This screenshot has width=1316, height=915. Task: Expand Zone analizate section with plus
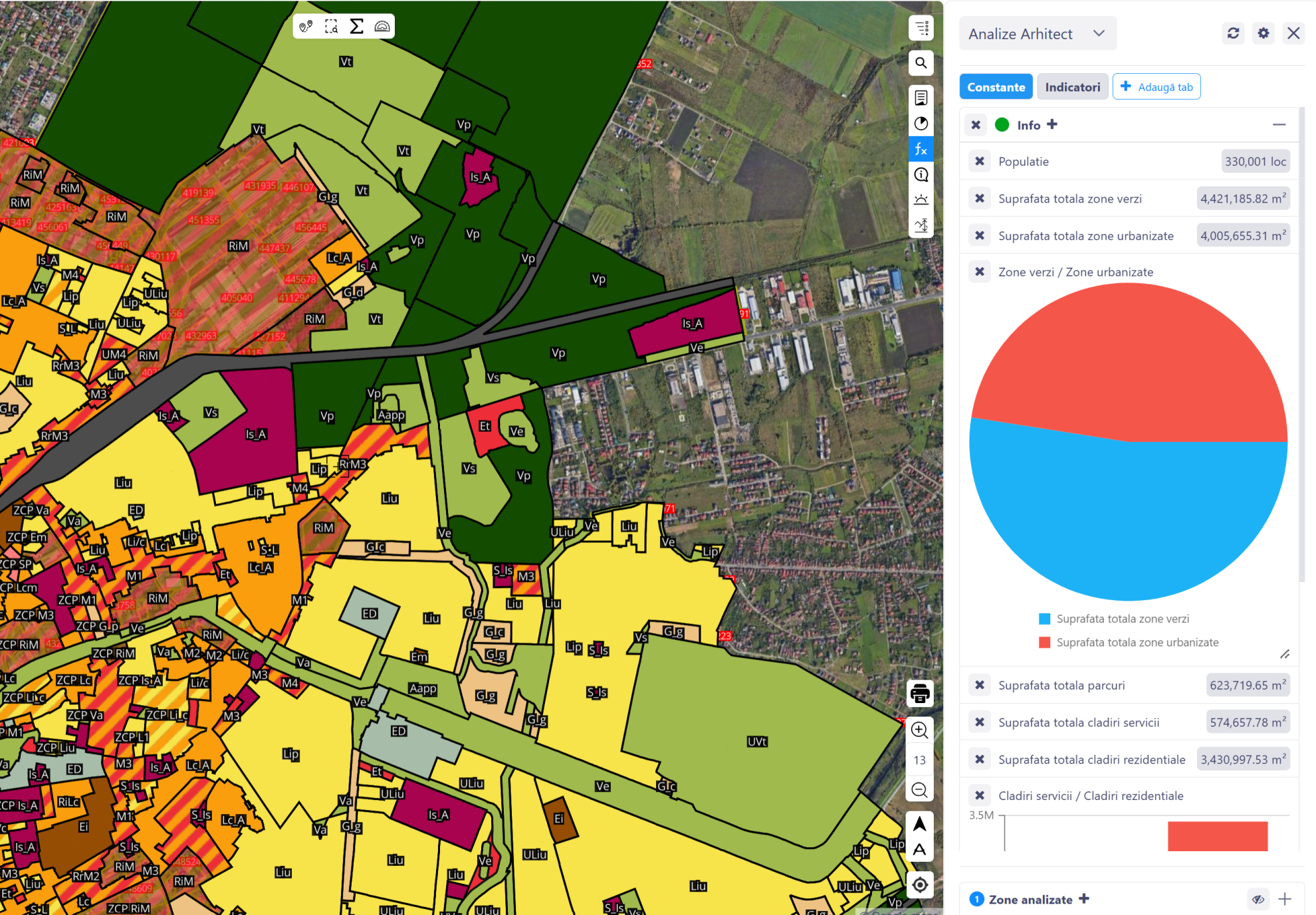1285,900
